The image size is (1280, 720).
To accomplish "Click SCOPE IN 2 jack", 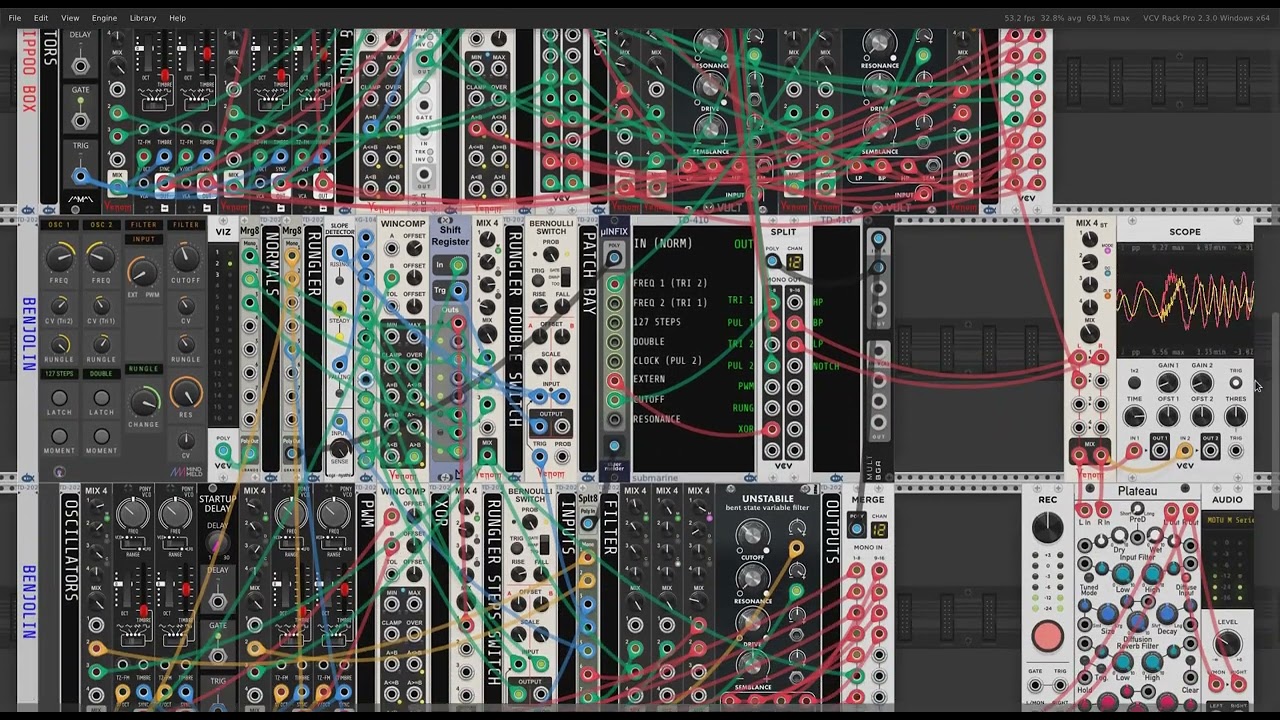I will coord(1185,451).
